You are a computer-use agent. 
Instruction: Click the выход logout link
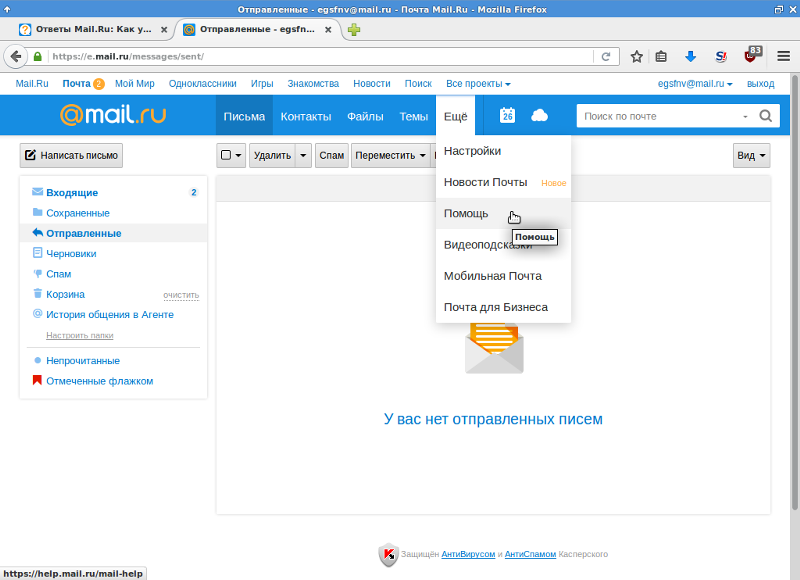click(760, 84)
